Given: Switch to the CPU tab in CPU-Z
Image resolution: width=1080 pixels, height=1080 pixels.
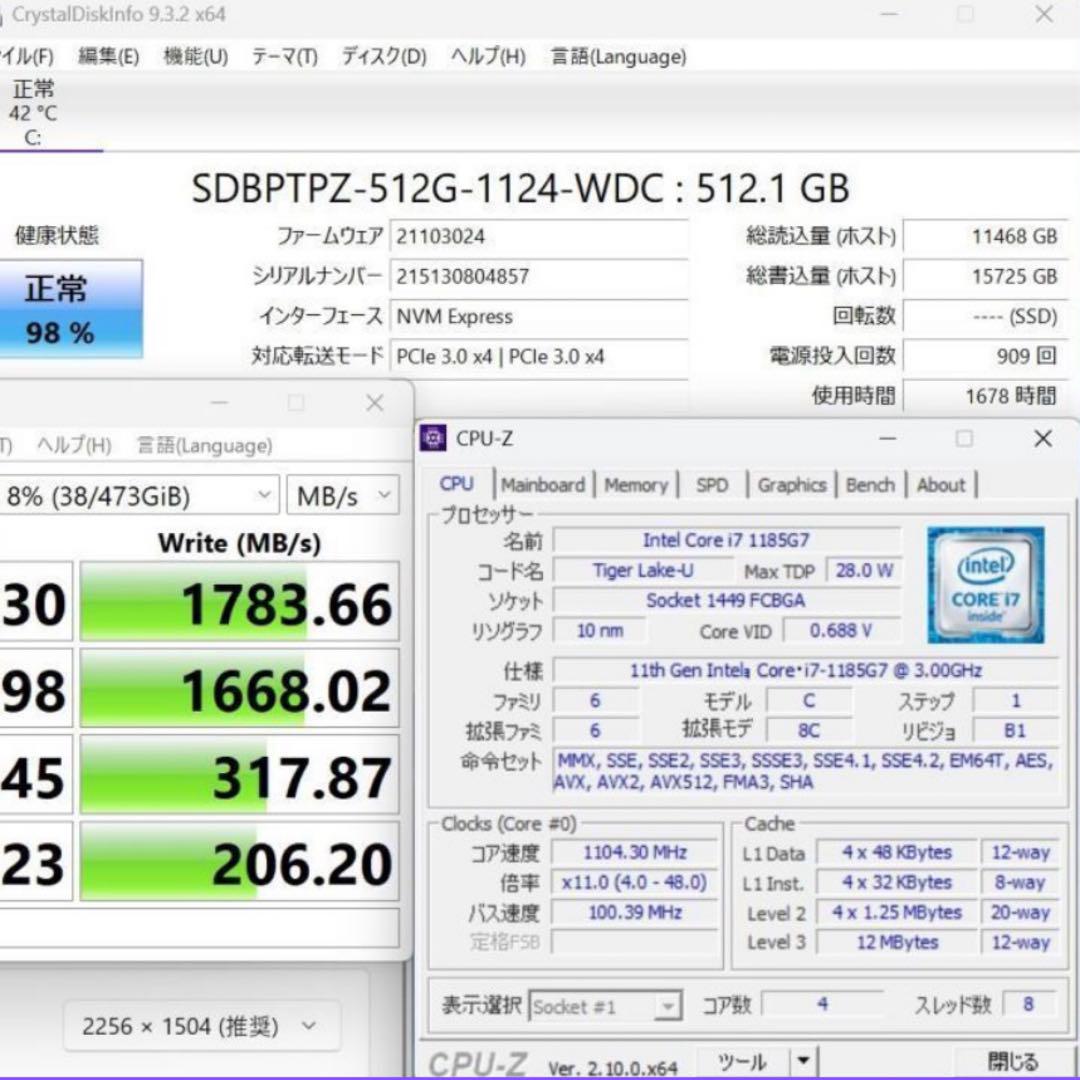Looking at the screenshot, I should coord(456,484).
